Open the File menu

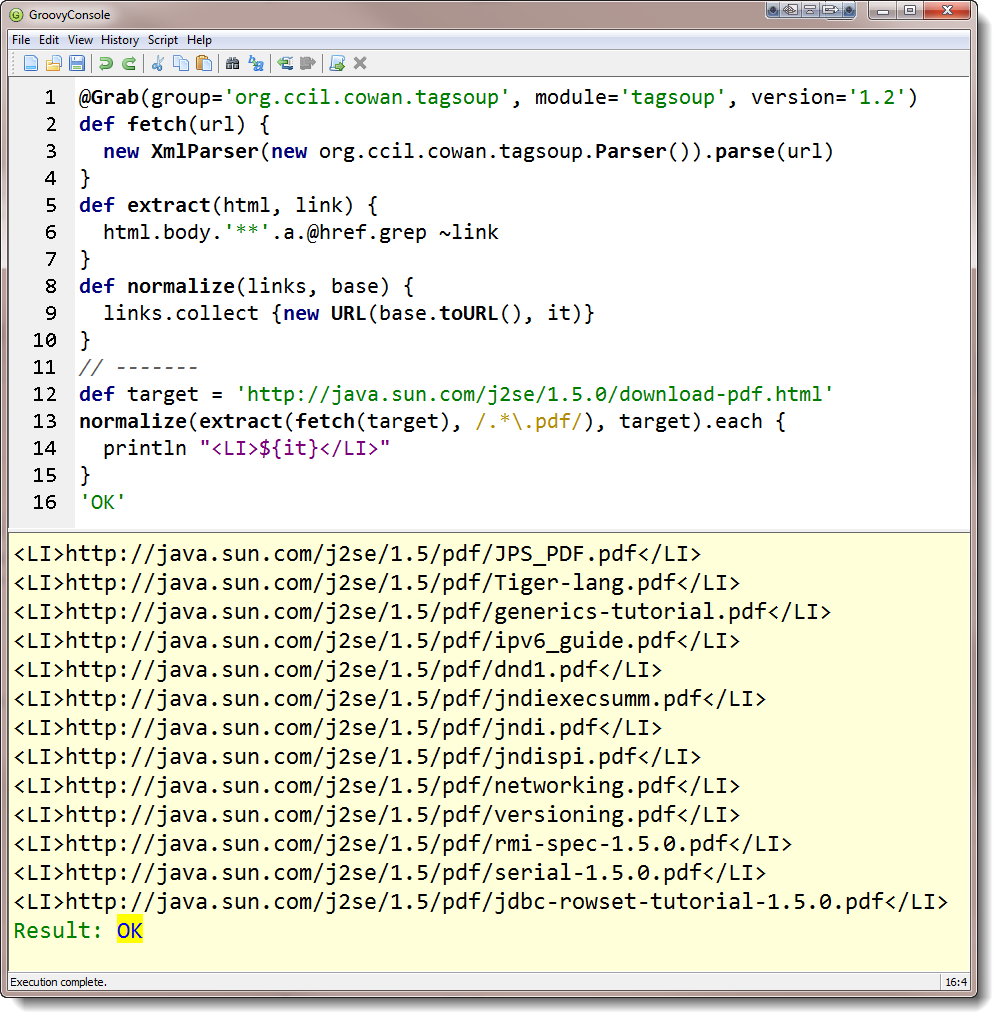pos(21,40)
